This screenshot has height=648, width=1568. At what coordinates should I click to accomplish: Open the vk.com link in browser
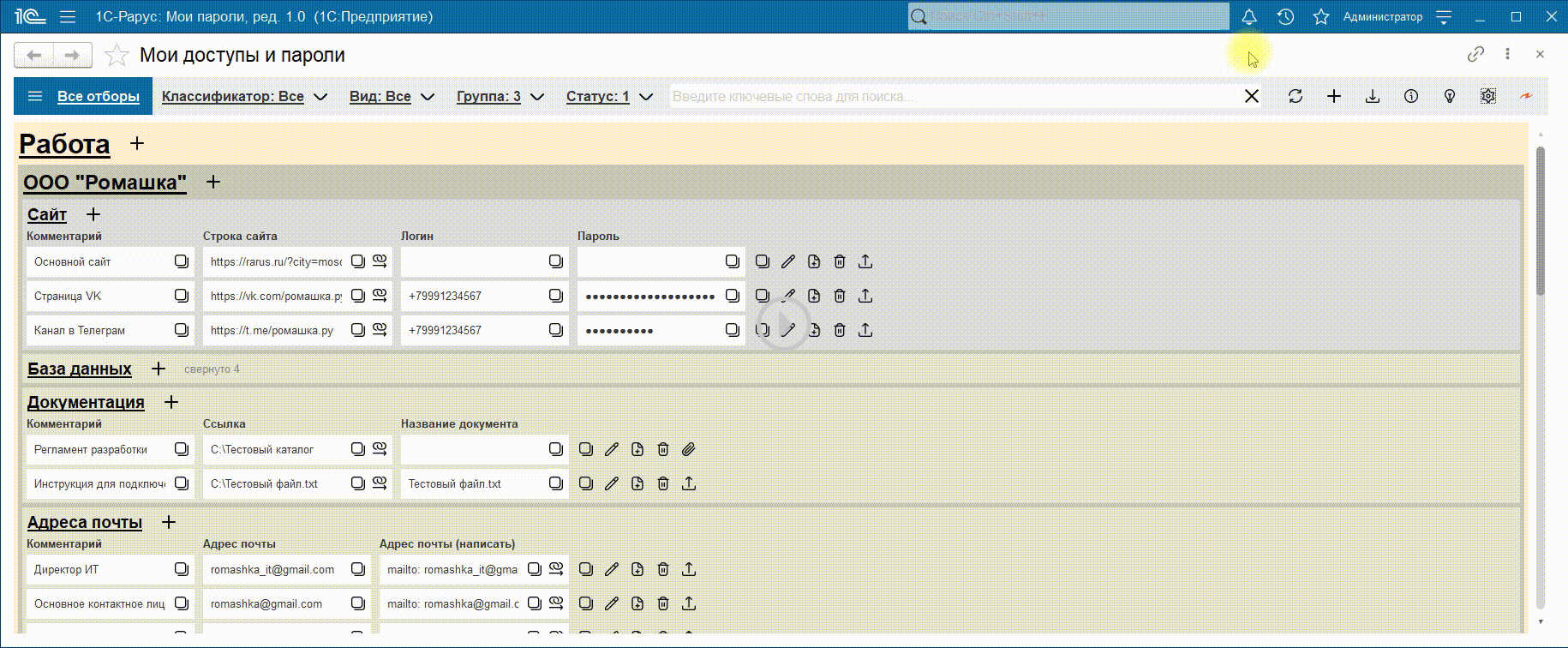point(380,295)
